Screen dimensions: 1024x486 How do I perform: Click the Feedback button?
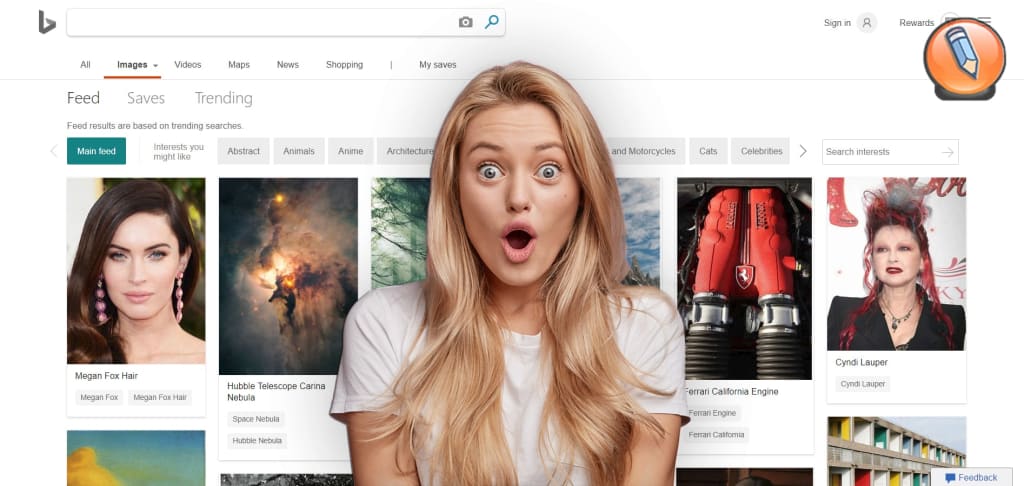click(x=971, y=478)
